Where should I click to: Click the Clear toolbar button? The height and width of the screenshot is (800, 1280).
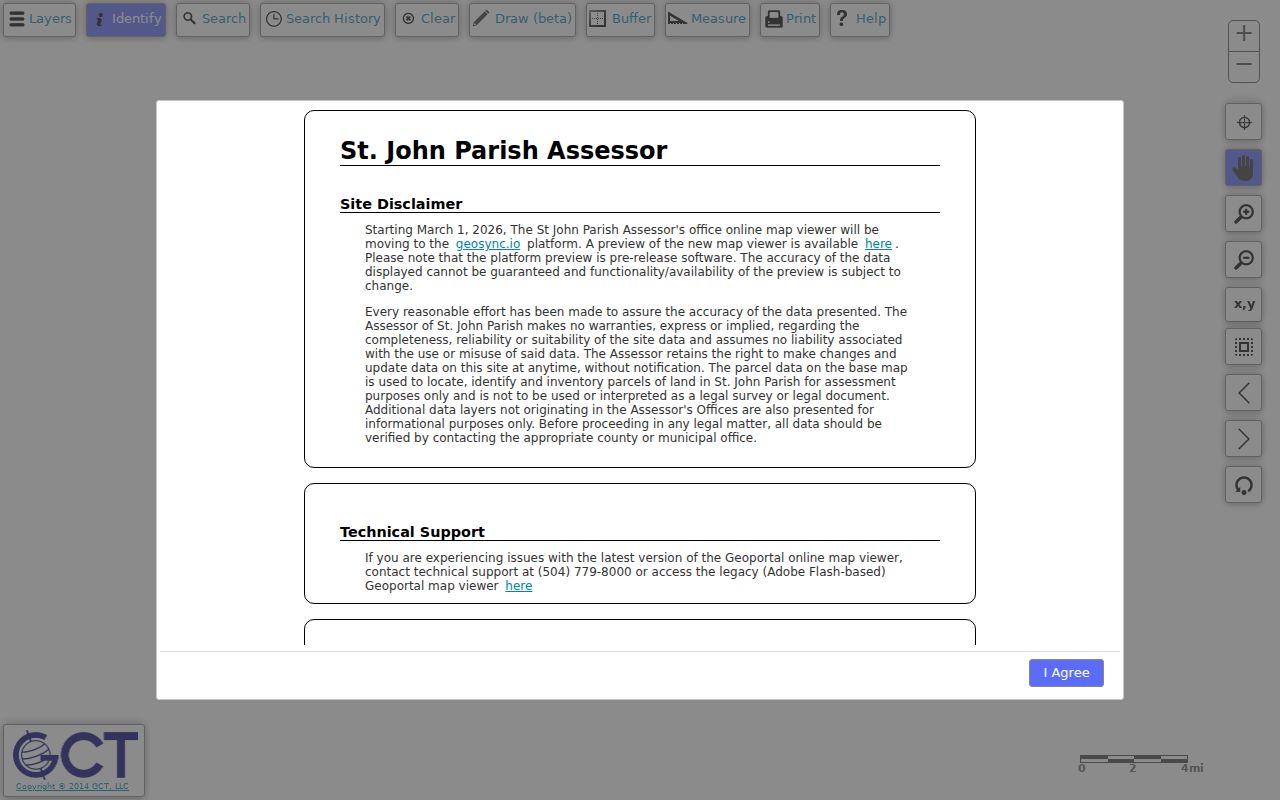tap(427, 19)
